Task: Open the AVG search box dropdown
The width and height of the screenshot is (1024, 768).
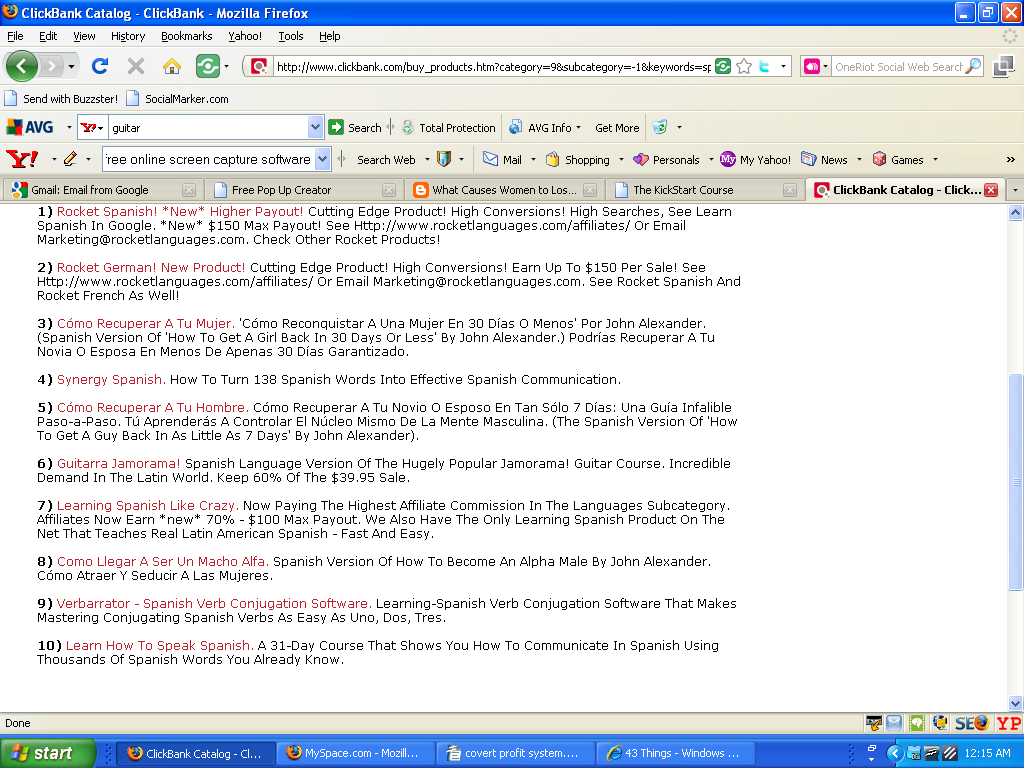Action: tap(316, 128)
